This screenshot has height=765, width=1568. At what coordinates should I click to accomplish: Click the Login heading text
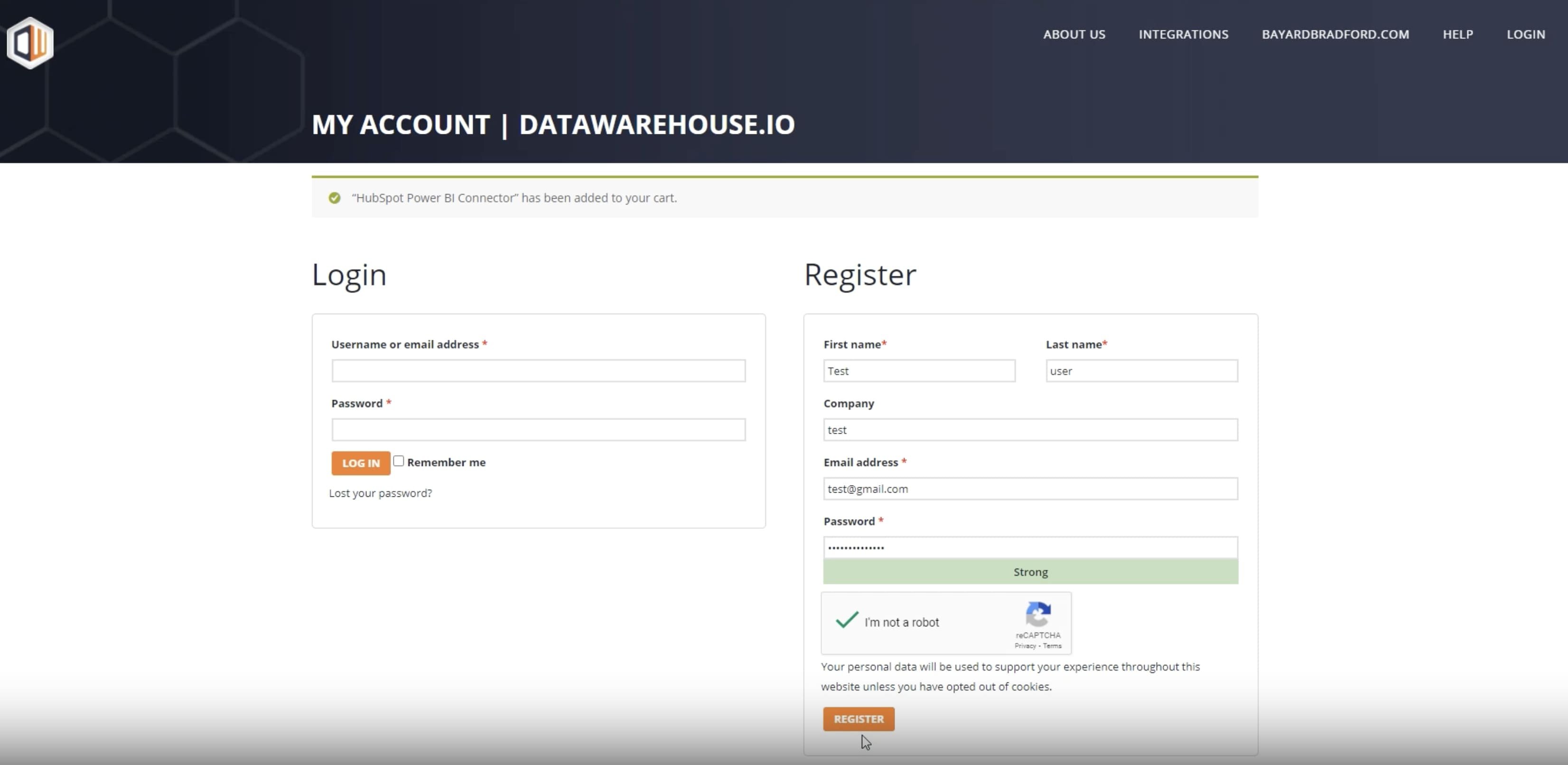[x=349, y=276]
